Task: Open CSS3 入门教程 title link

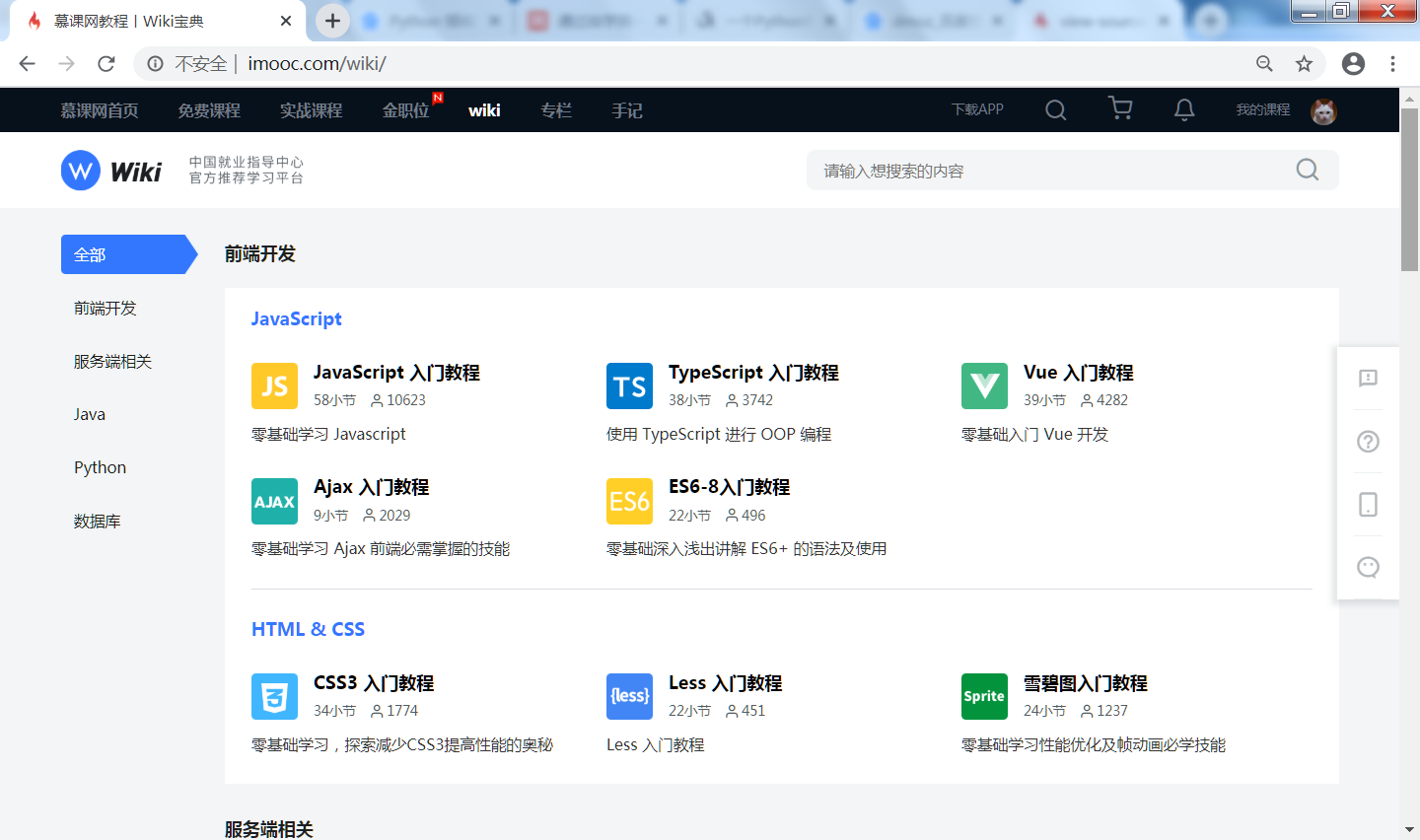Action: (374, 683)
